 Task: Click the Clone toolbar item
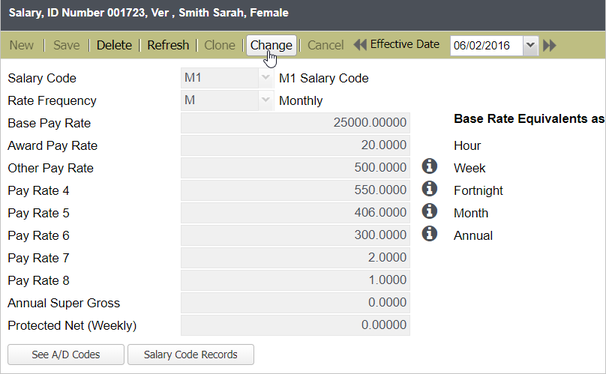pyautogui.click(x=220, y=45)
